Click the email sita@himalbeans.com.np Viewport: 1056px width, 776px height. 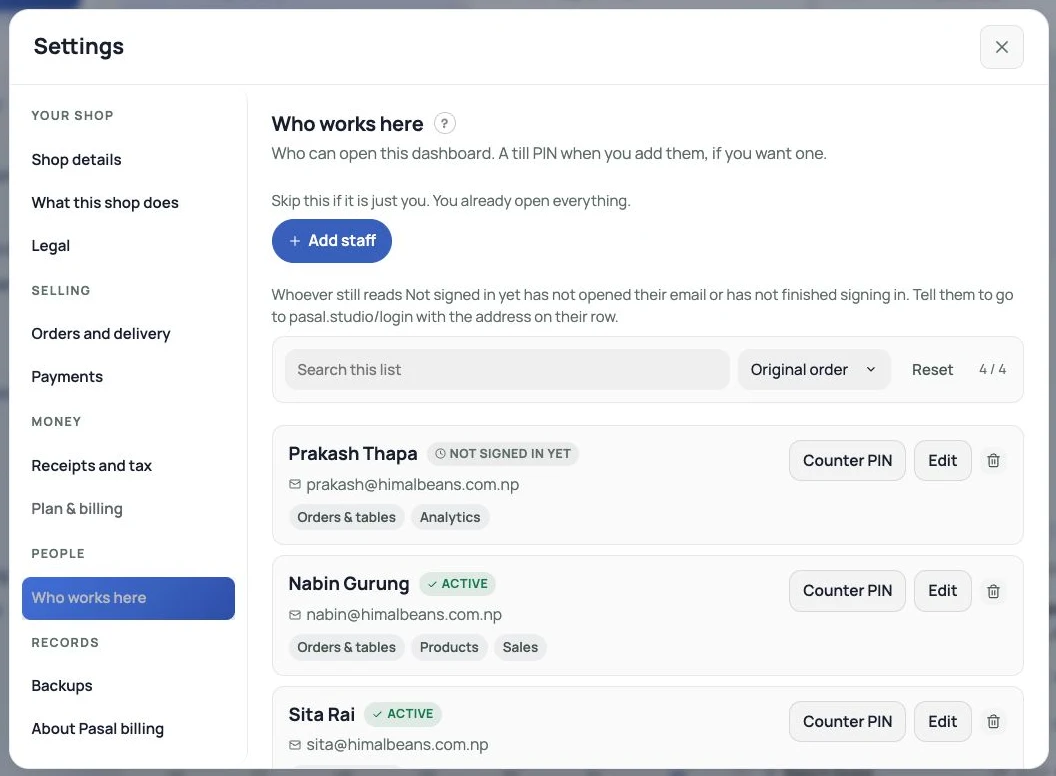coord(397,744)
